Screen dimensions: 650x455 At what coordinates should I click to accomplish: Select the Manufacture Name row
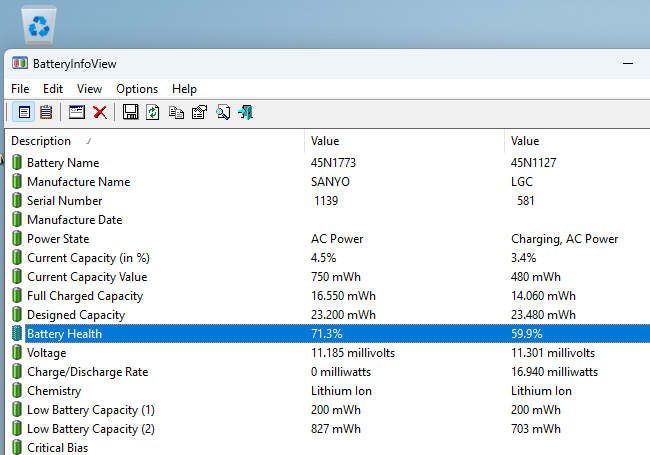click(327, 182)
